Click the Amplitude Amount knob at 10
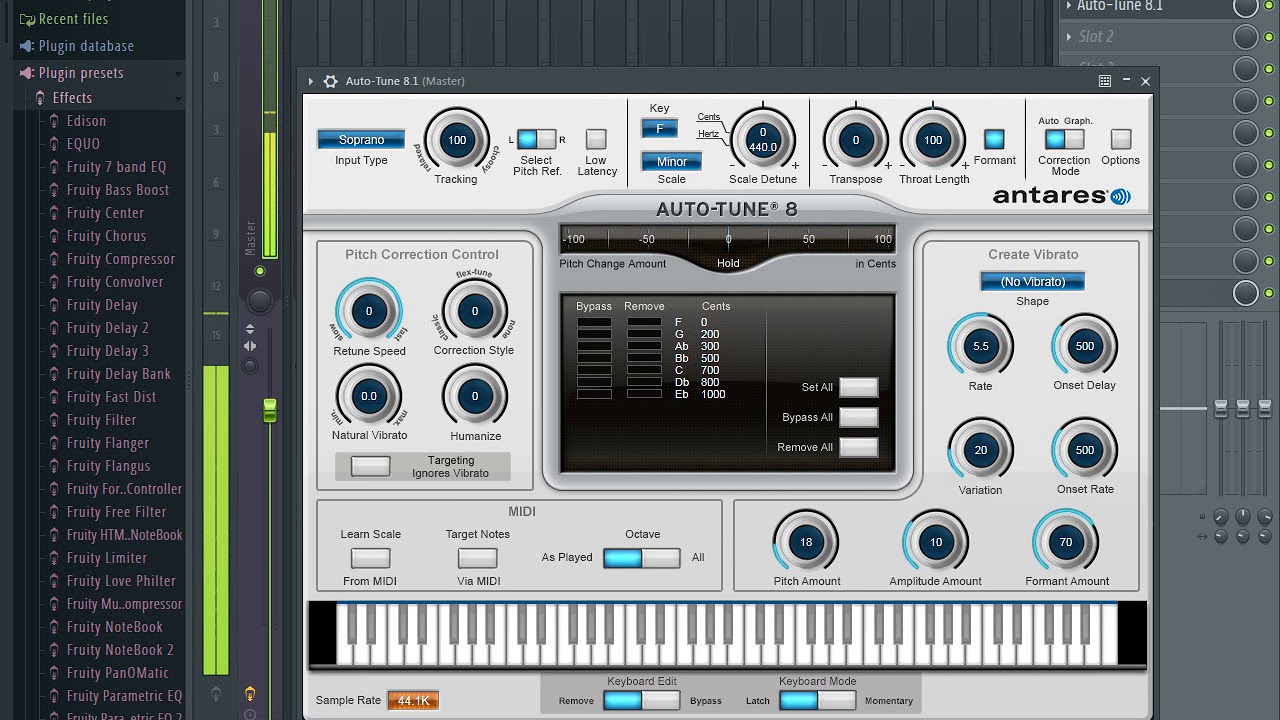This screenshot has width=1280, height=720. point(936,542)
